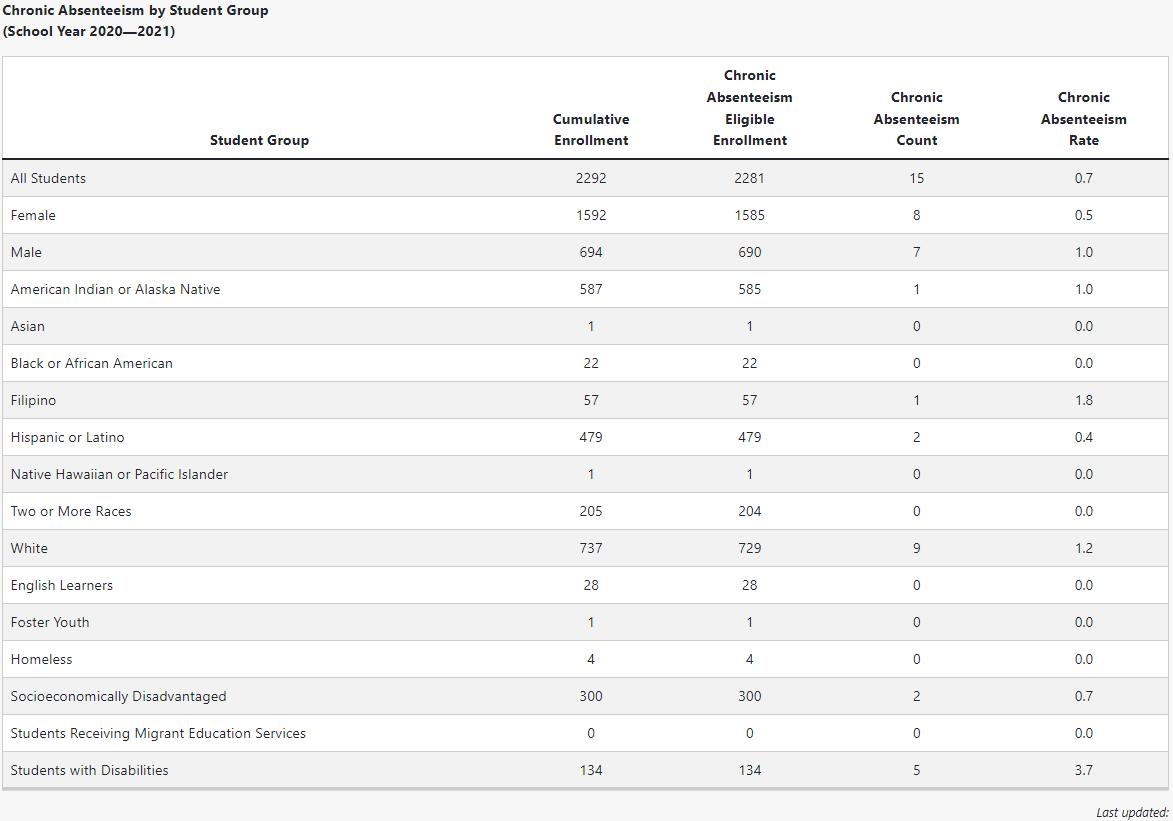Click the Filipino row label
1173x821 pixels.
coord(33,400)
